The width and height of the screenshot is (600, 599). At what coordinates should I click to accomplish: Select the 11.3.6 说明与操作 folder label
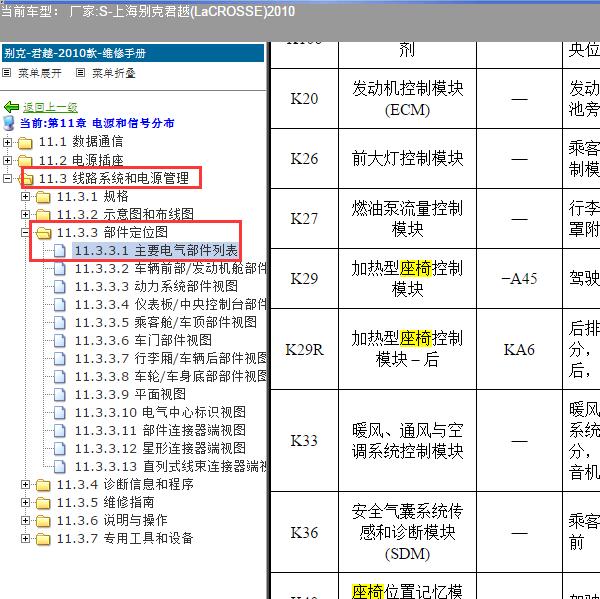tap(112, 521)
